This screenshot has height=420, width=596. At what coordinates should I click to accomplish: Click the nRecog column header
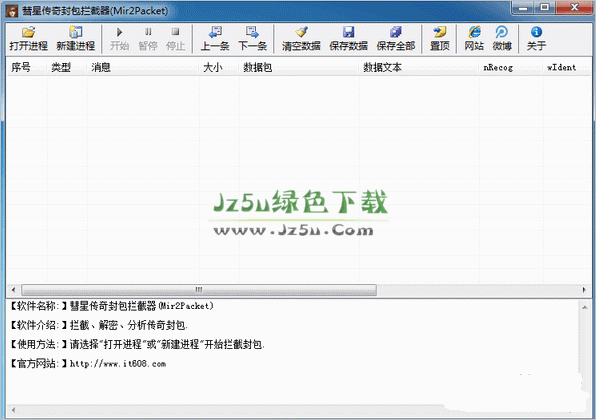click(510, 67)
